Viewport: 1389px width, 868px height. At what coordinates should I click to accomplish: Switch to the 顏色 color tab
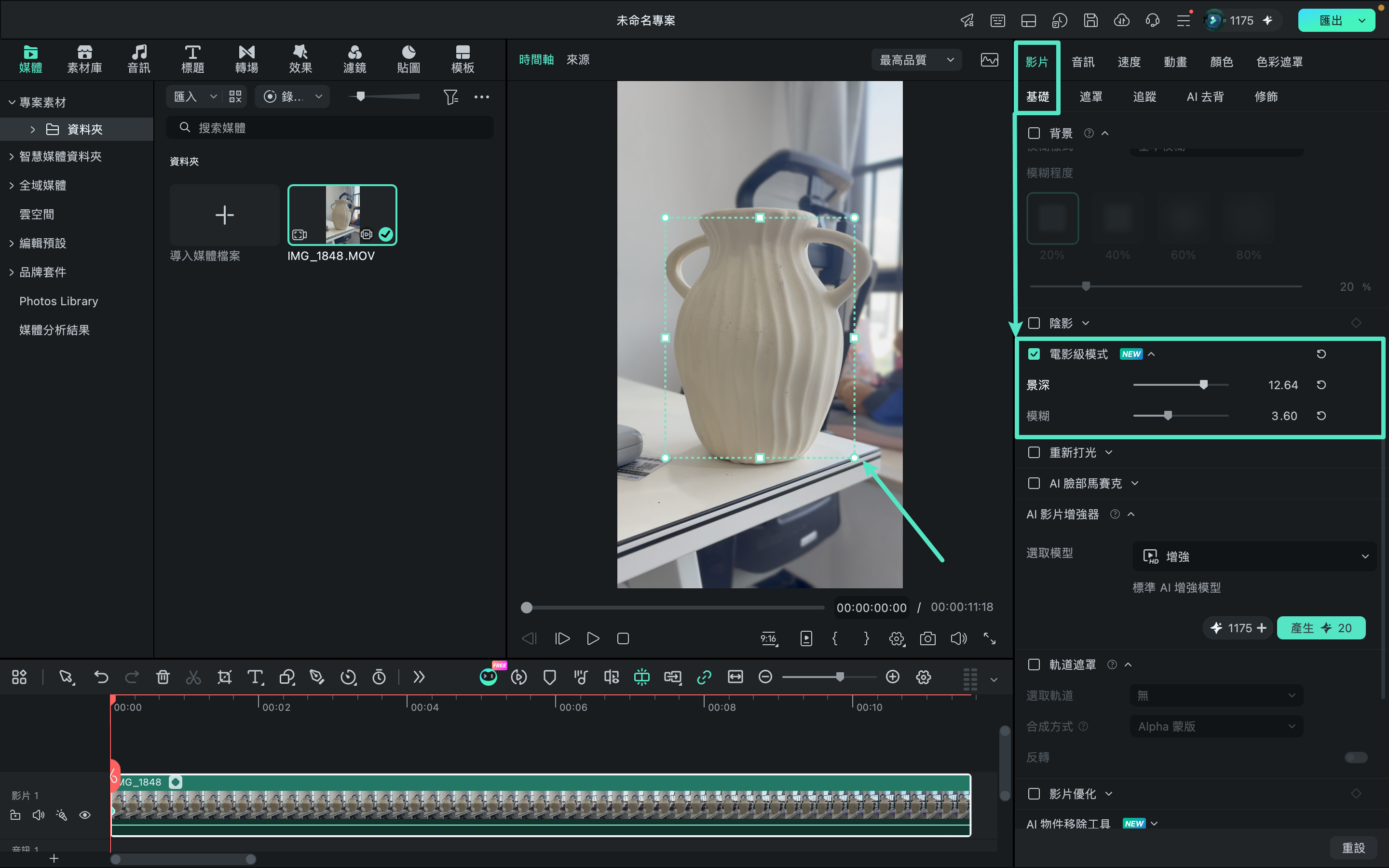[1221, 61]
